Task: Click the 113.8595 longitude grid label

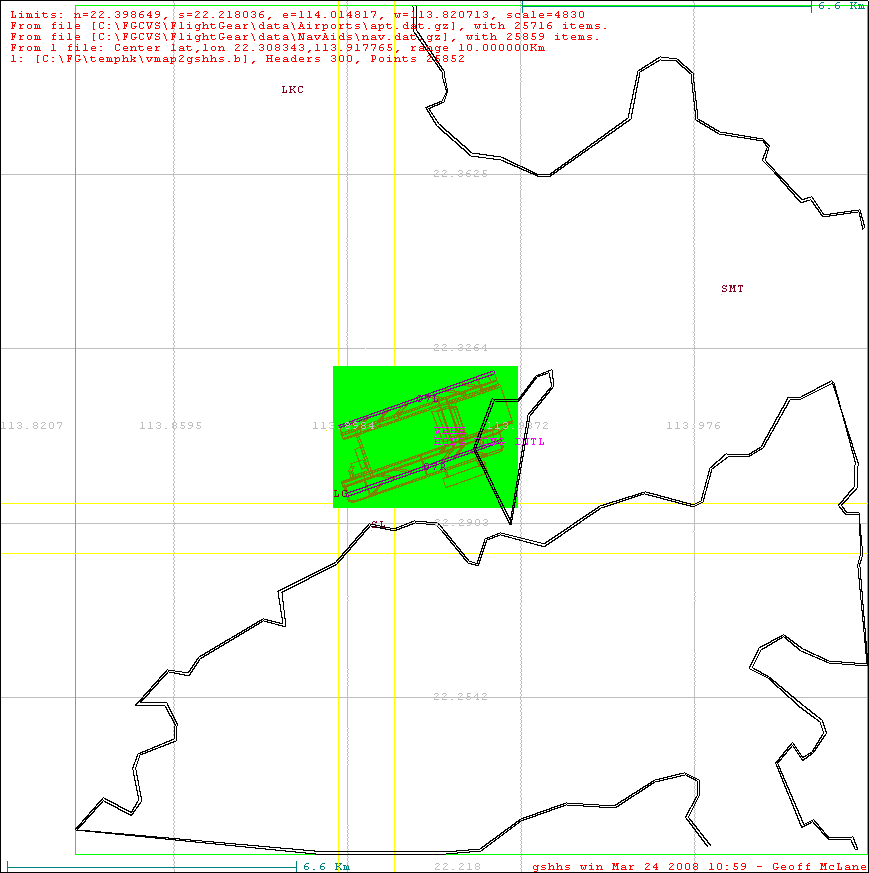Action: (x=171, y=426)
